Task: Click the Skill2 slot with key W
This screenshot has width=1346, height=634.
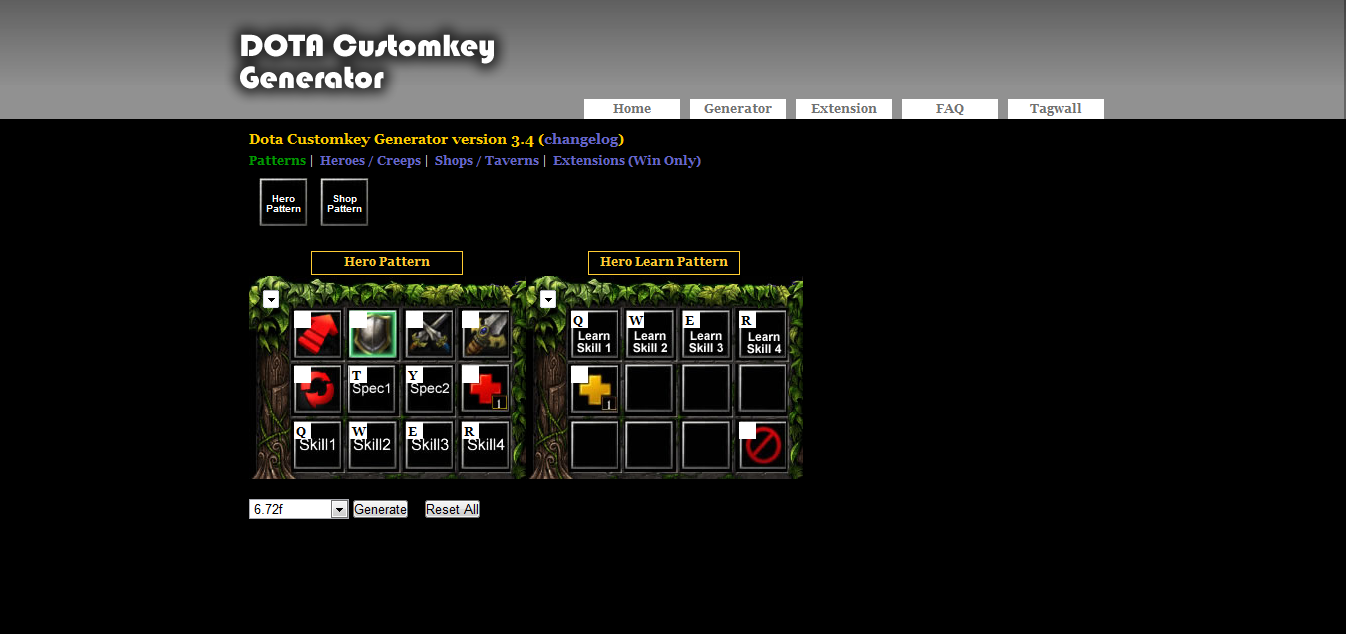Action: [373, 445]
